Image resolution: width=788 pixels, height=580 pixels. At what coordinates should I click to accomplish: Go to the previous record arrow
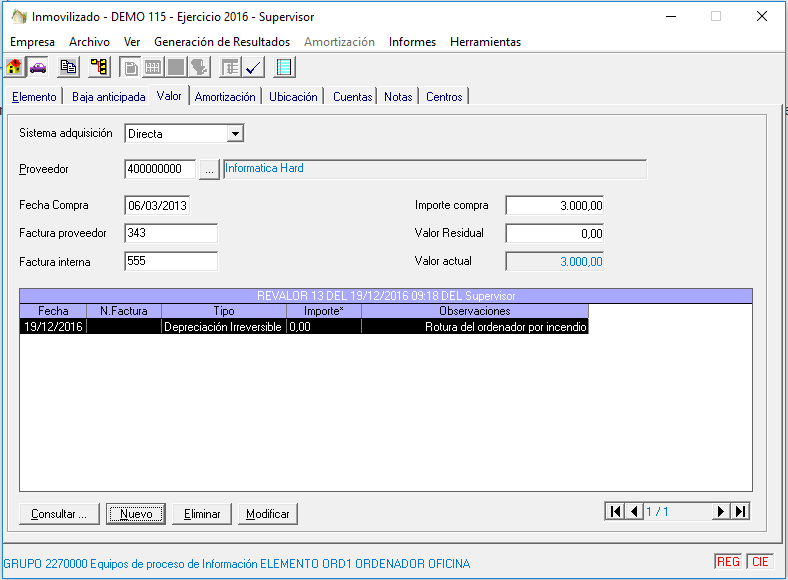click(x=634, y=511)
